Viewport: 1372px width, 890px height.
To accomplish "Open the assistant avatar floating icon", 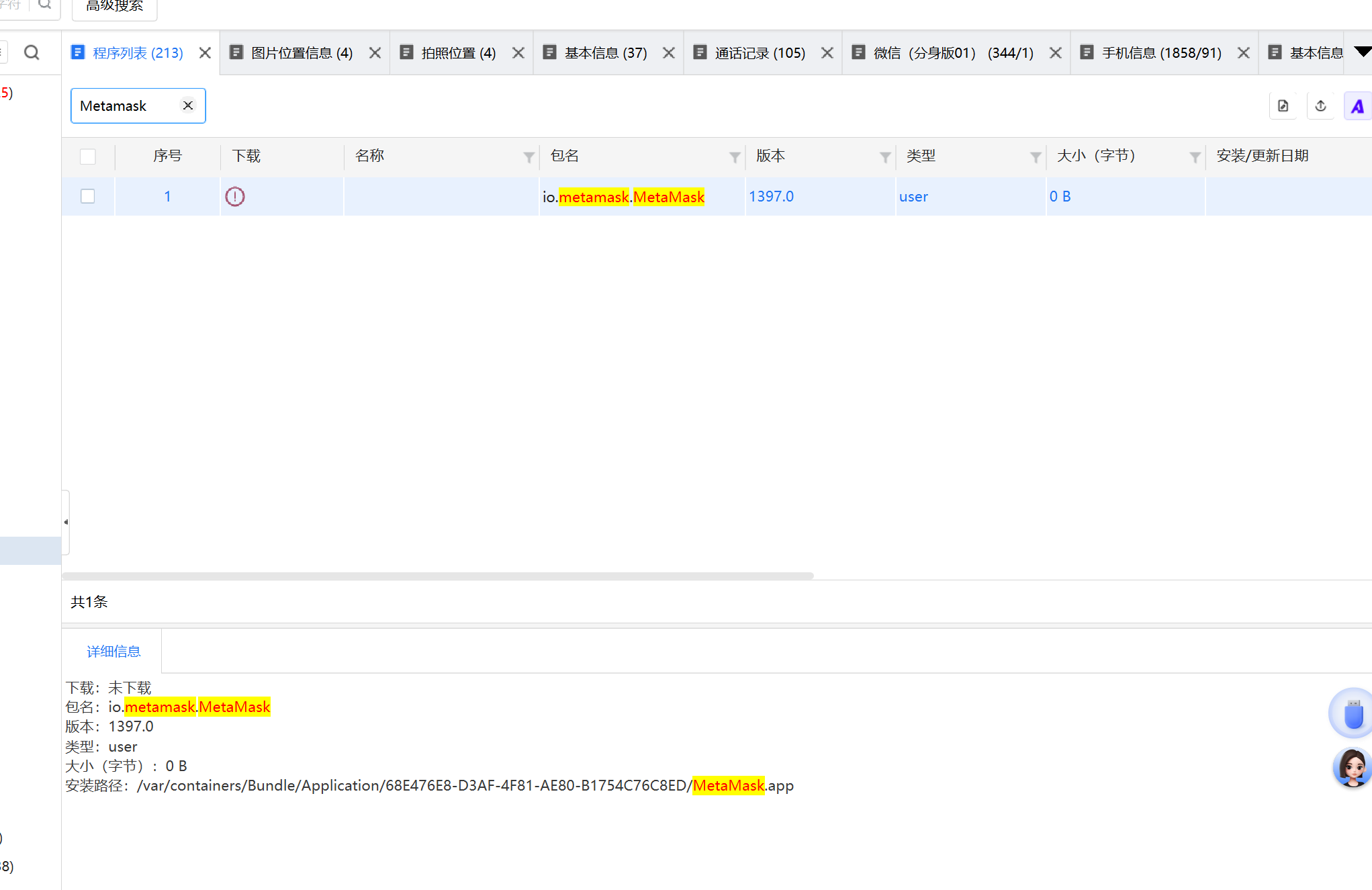I will tap(1353, 768).
